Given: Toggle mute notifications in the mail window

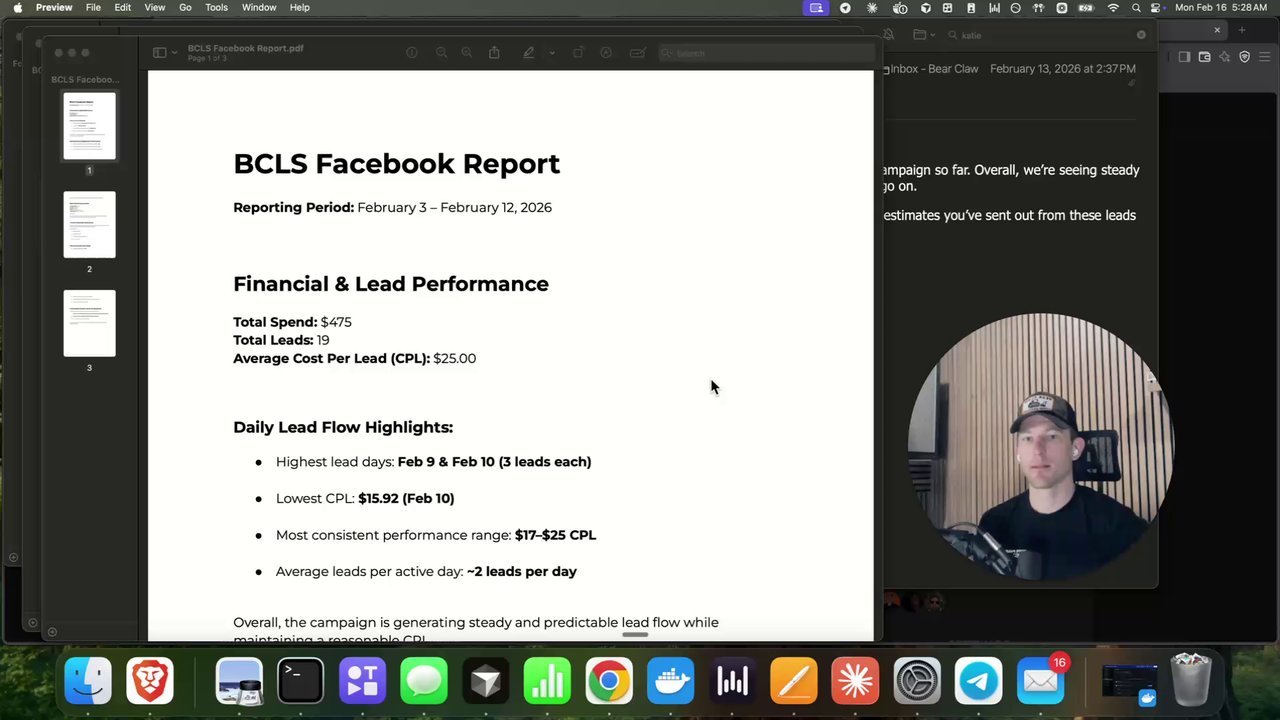Looking at the screenshot, I should 888,33.
